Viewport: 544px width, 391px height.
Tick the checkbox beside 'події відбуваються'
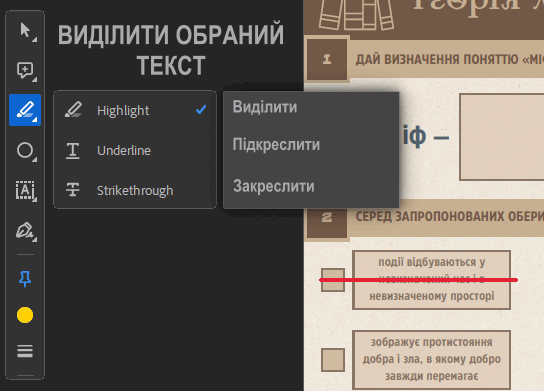pyautogui.click(x=333, y=280)
